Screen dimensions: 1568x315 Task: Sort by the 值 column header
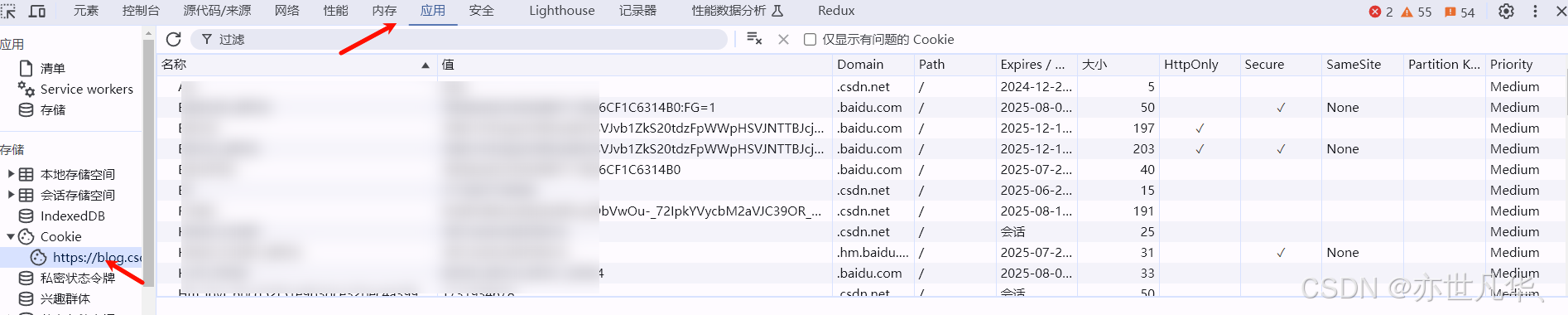pyautogui.click(x=635, y=65)
